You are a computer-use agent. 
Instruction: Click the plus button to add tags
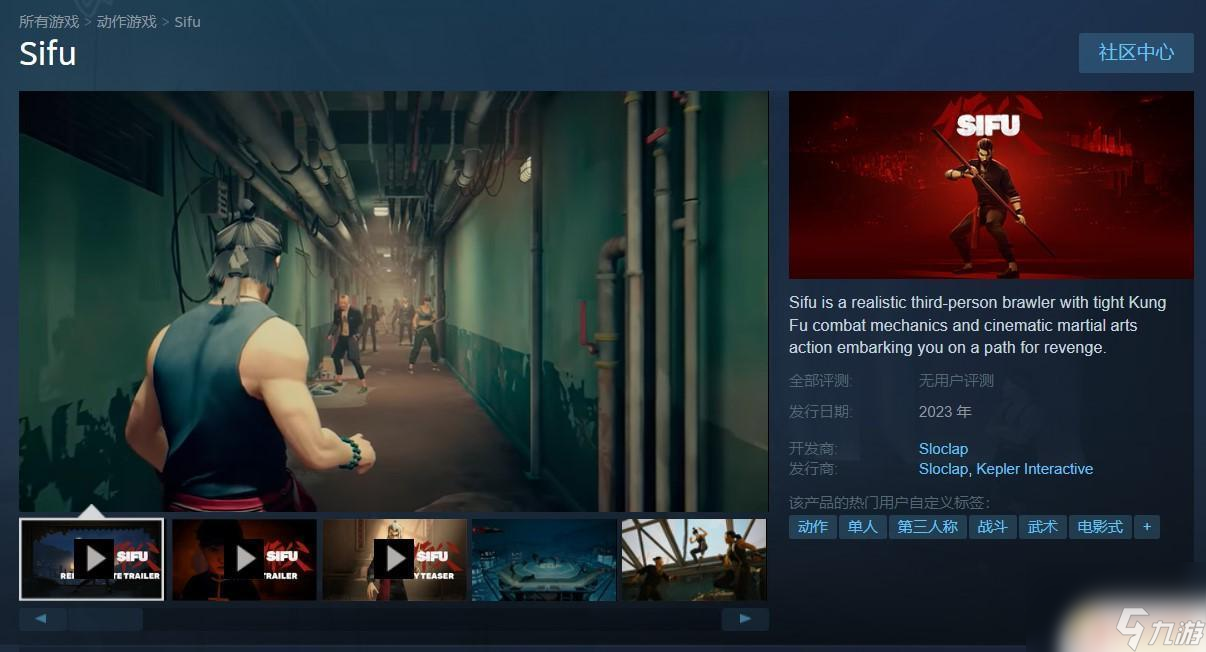1147,527
